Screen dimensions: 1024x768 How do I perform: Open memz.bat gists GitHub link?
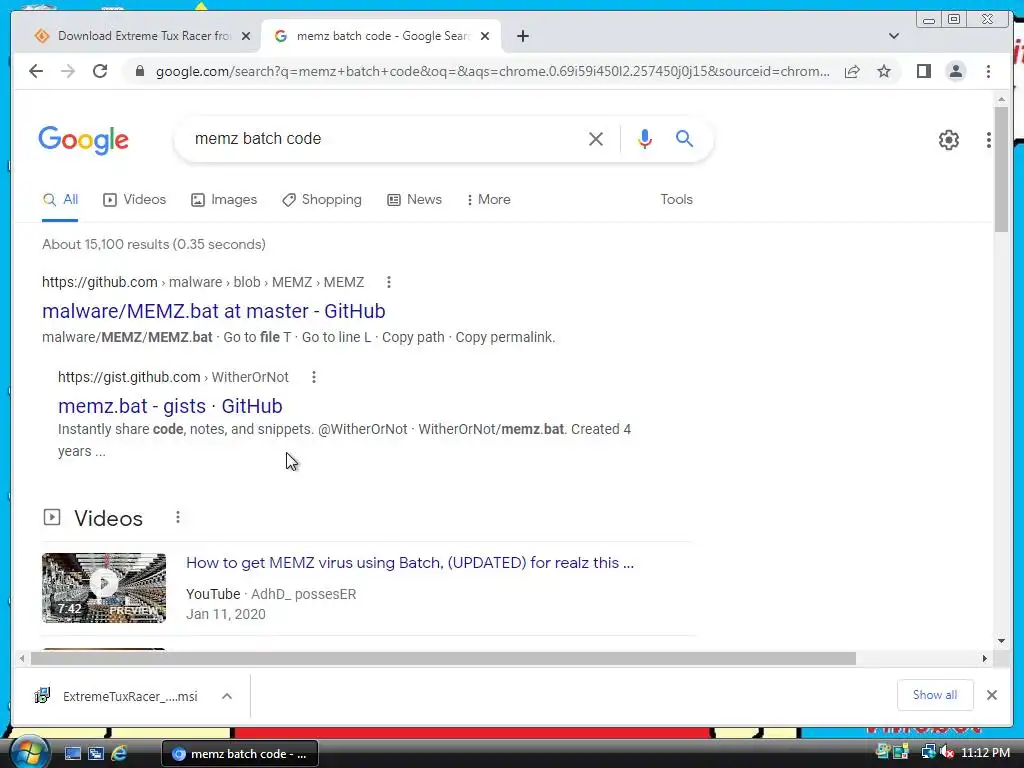170,406
